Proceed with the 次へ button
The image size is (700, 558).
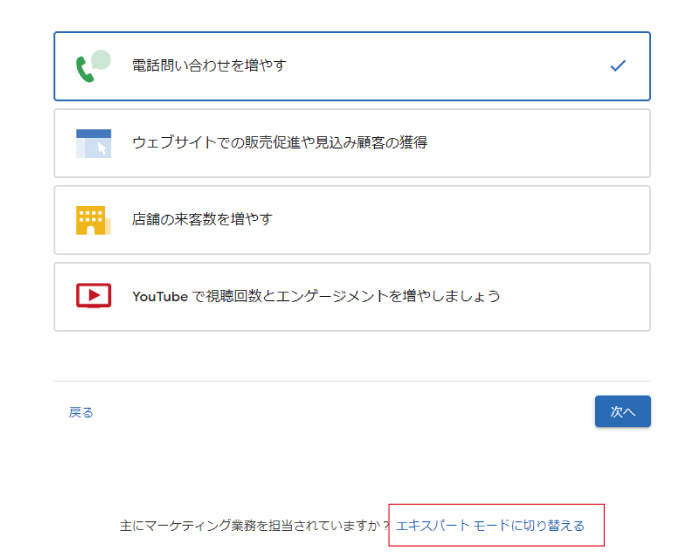pyautogui.click(x=622, y=411)
